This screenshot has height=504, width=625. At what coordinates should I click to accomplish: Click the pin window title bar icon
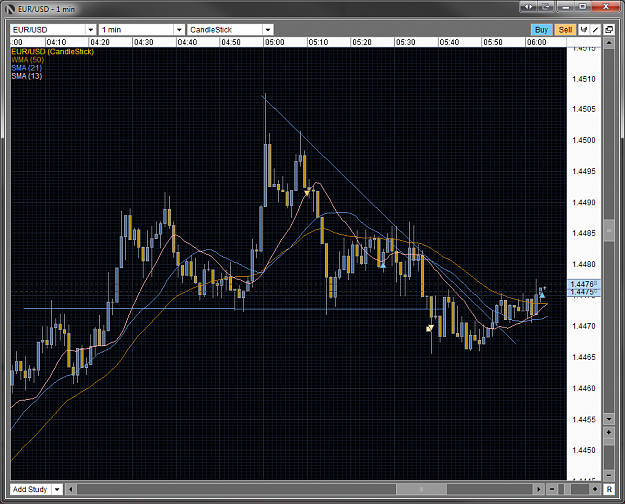(x=546, y=7)
